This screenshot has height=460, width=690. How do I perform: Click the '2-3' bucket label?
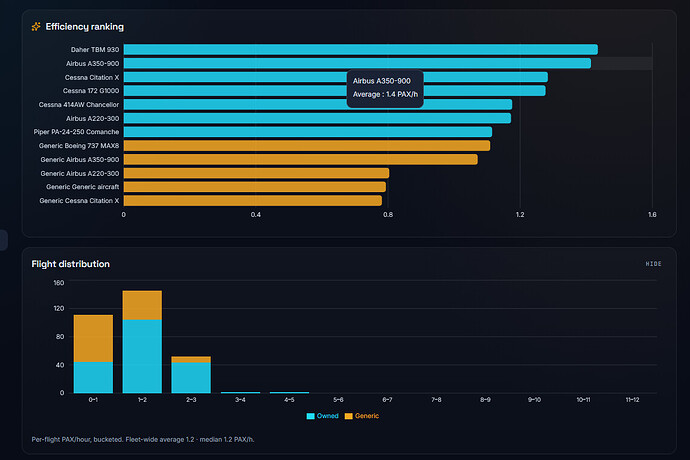click(x=191, y=400)
